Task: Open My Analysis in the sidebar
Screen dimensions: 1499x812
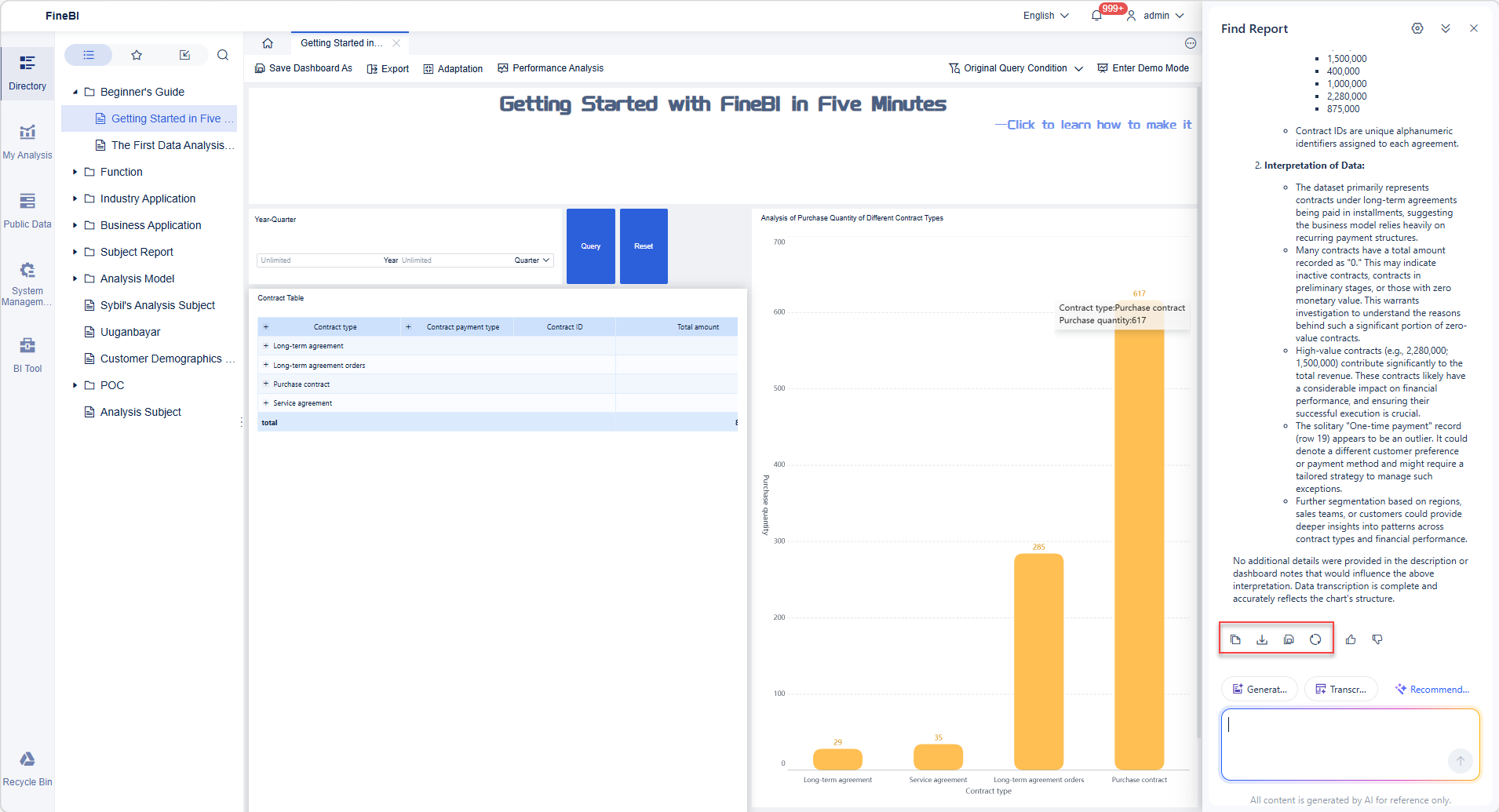Action: (x=27, y=142)
